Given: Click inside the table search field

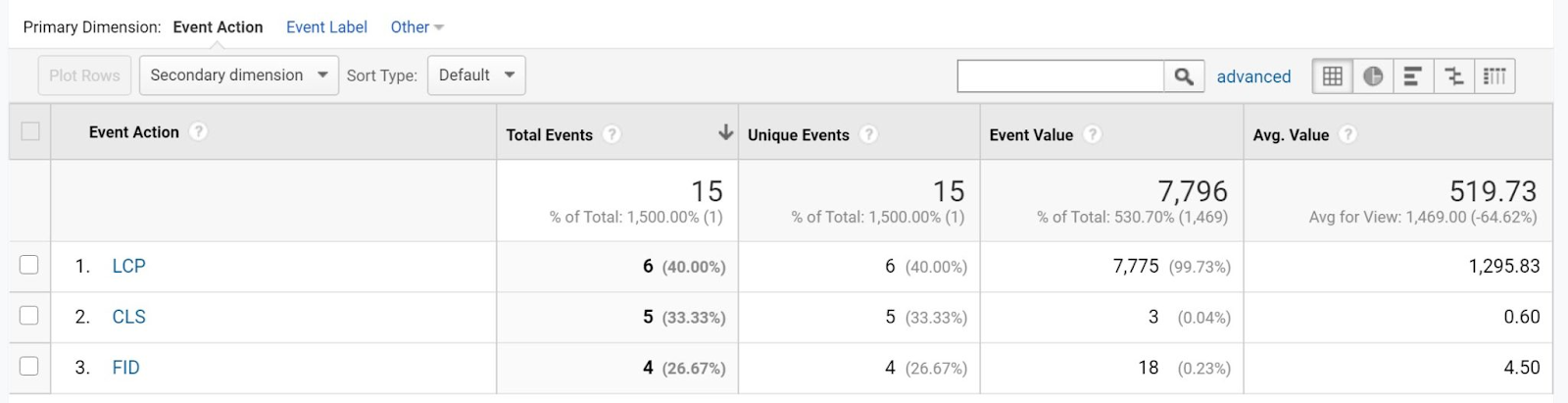Looking at the screenshot, I should (1060, 76).
